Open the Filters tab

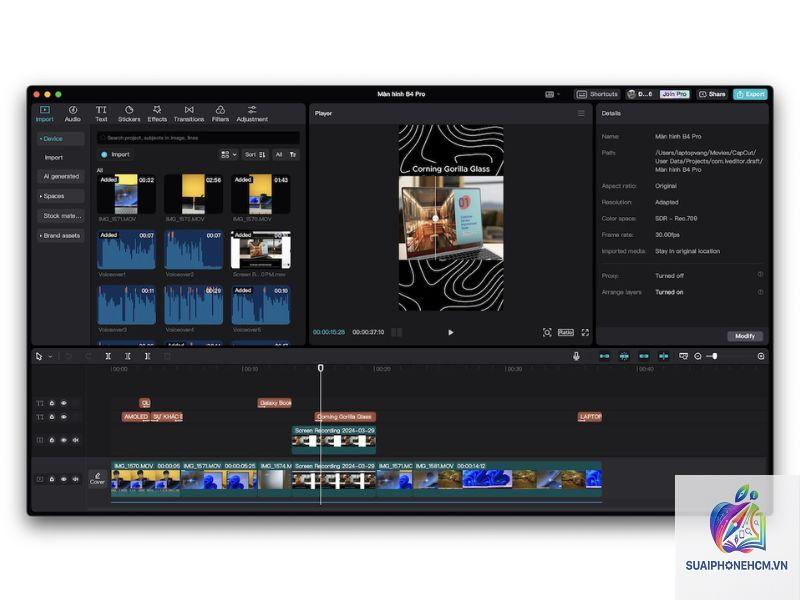click(220, 113)
